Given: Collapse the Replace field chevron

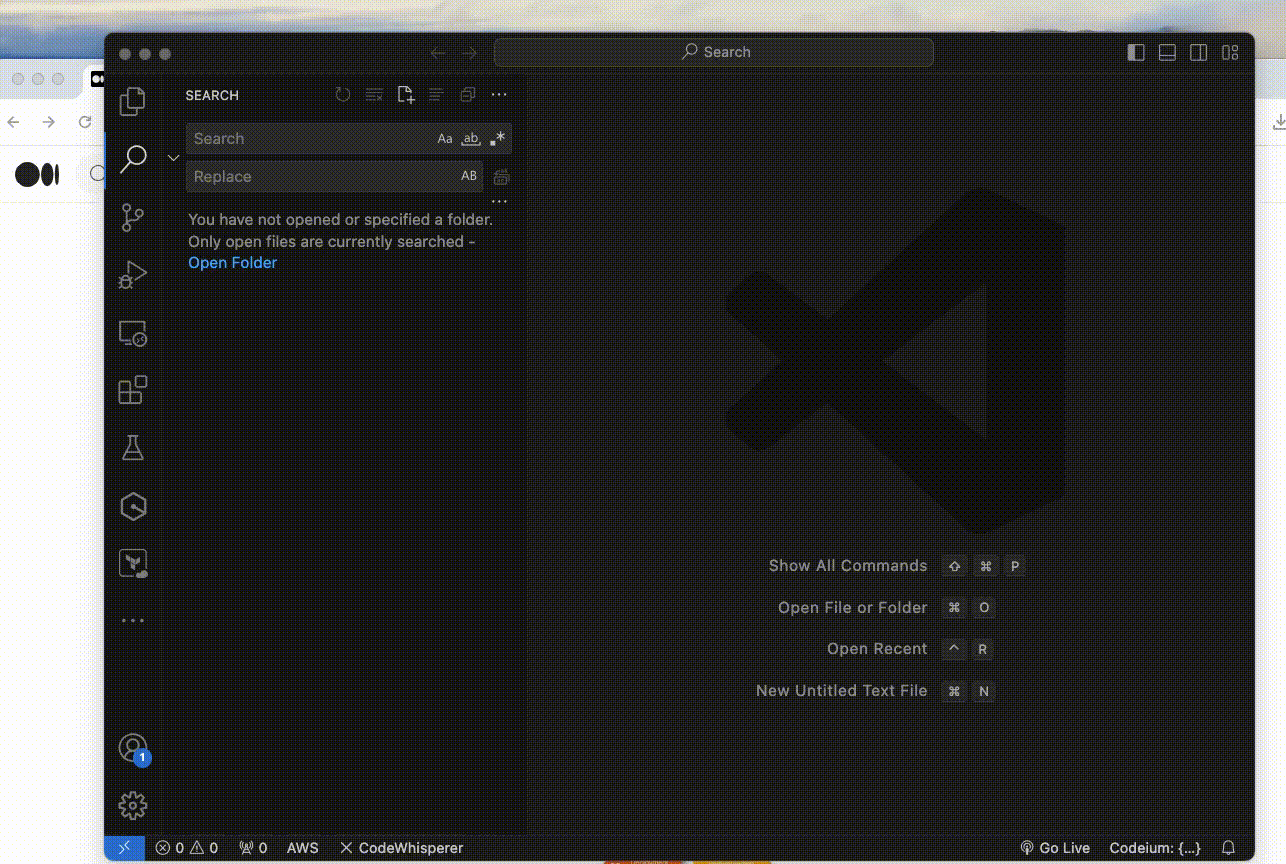Looking at the screenshot, I should pos(173,158).
